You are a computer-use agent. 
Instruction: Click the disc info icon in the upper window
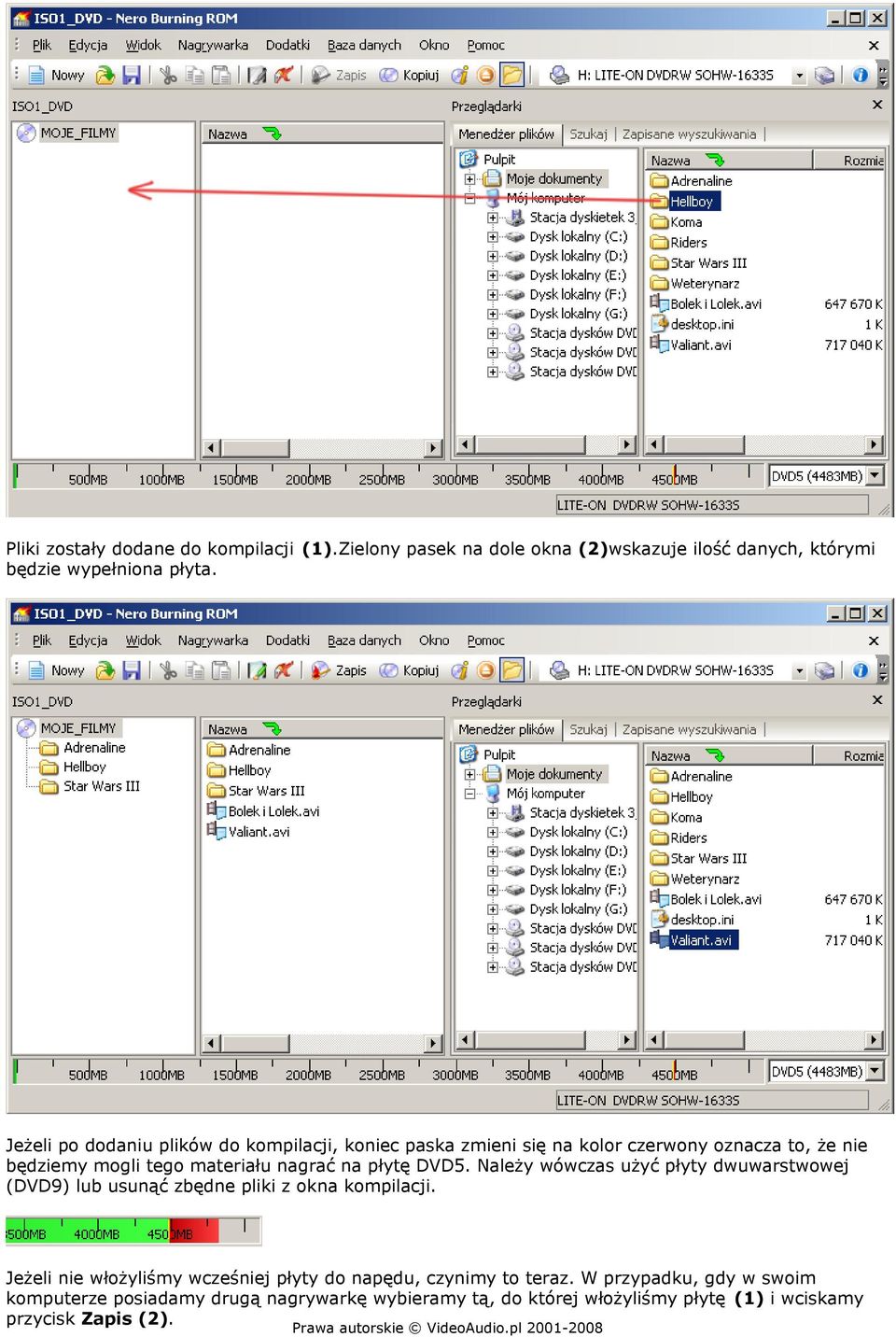[x=460, y=76]
